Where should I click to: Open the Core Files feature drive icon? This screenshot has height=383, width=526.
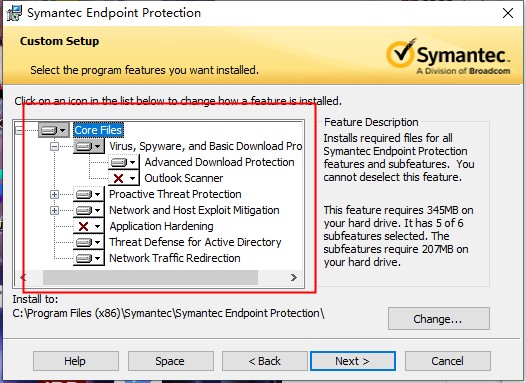point(54,130)
